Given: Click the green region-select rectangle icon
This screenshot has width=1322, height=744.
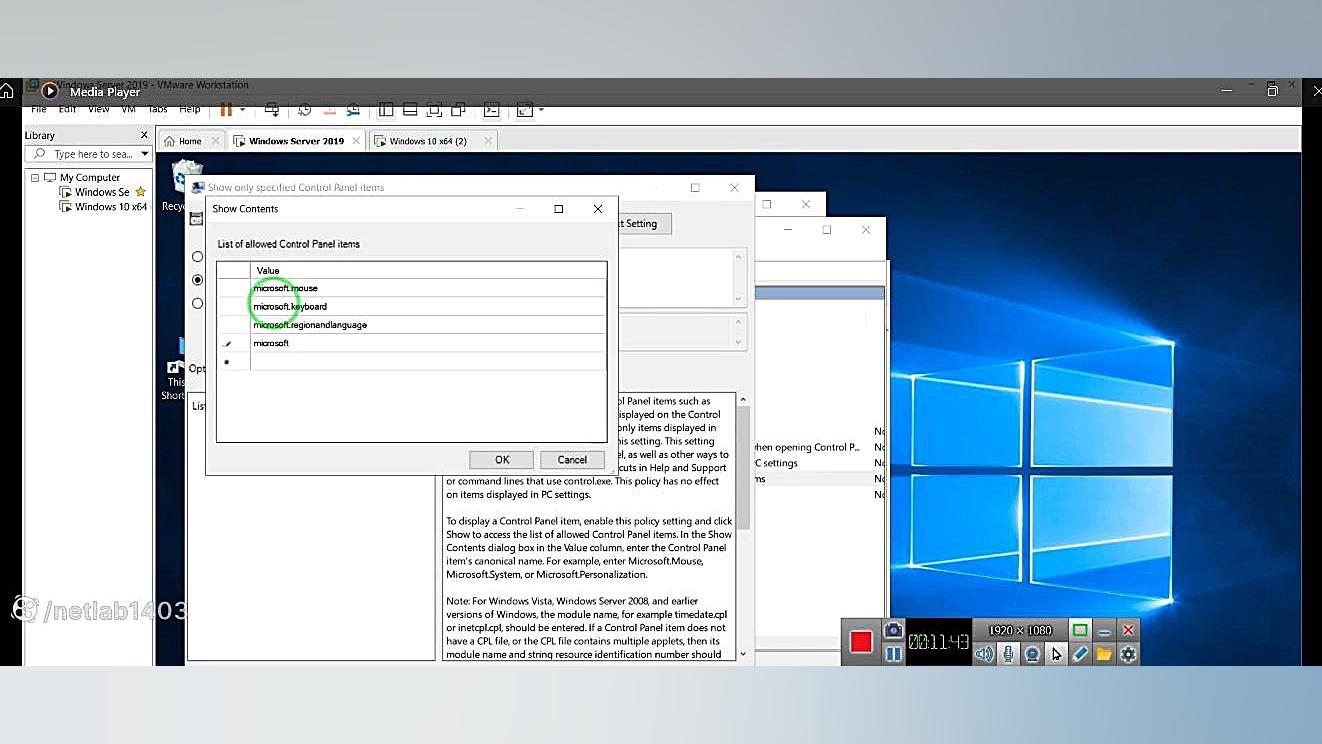Looking at the screenshot, I should pos(1080,630).
